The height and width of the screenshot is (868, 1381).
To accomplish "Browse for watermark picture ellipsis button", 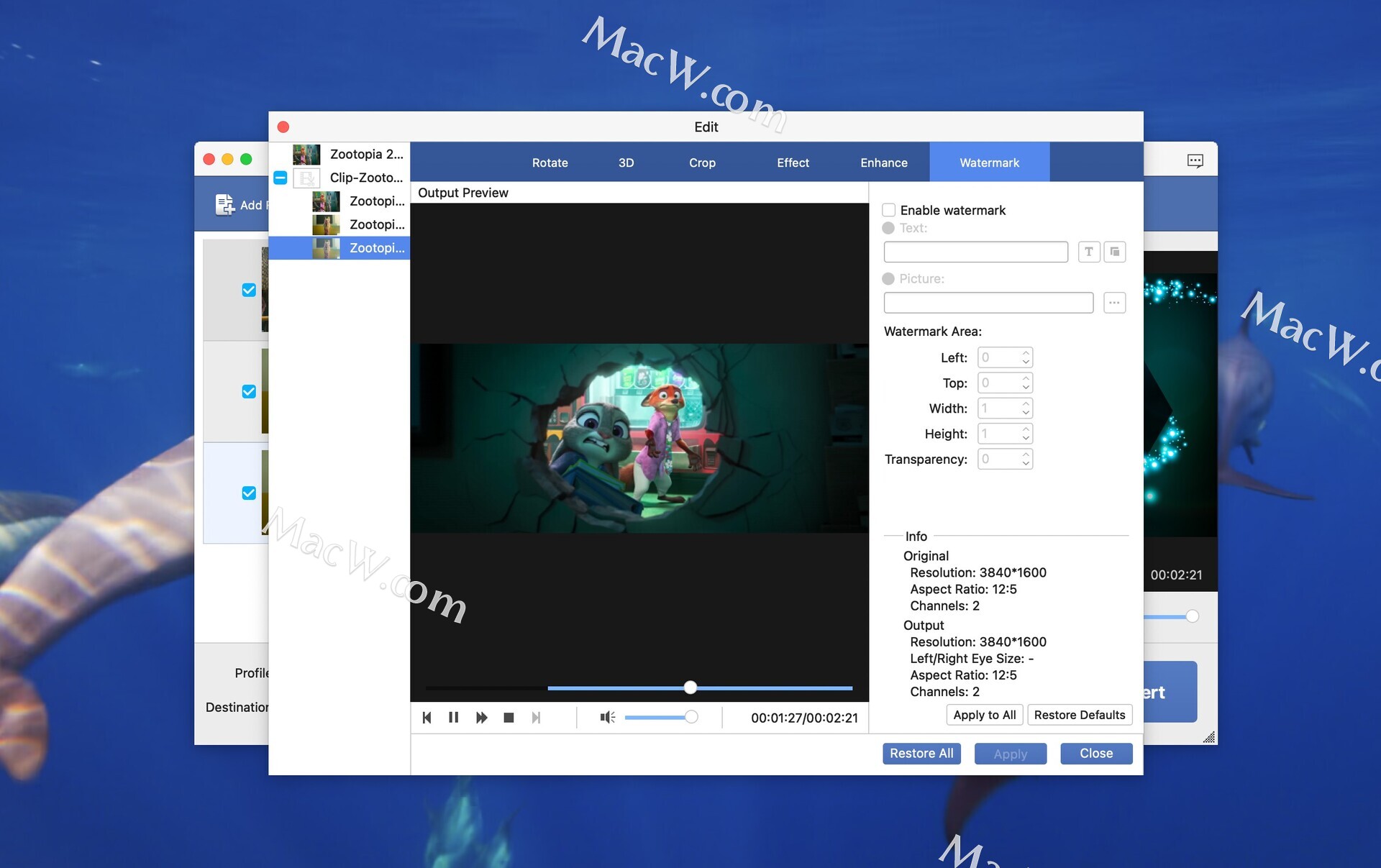I will click(1114, 303).
